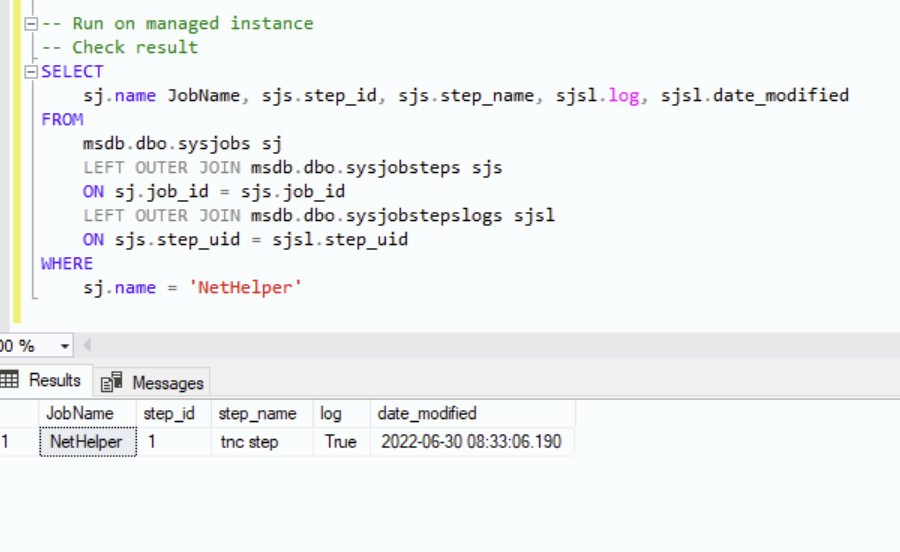Image resolution: width=900 pixels, height=552 pixels.
Task: Select the step_id cell with value 1
Action: 173,442
